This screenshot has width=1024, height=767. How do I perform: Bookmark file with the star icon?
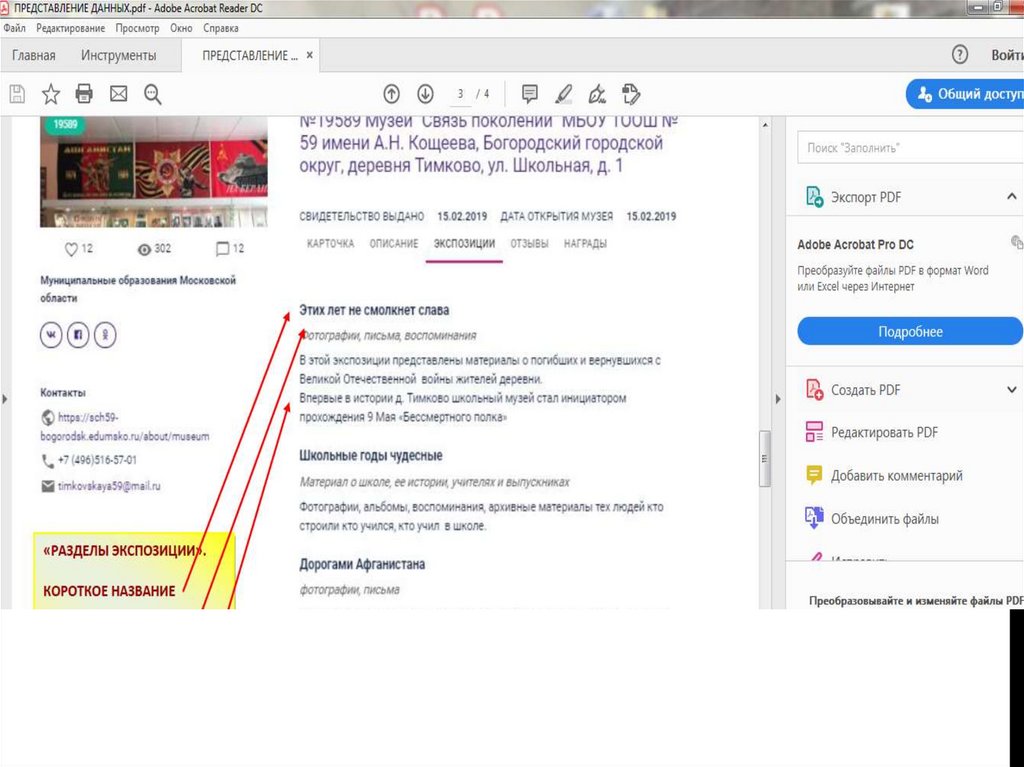point(51,94)
